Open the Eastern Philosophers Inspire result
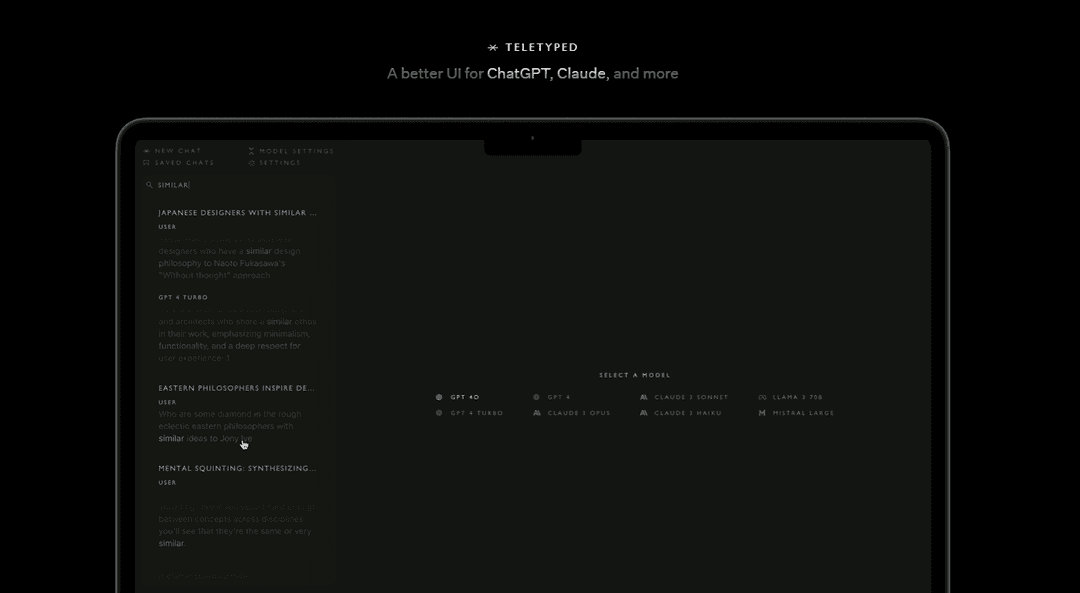 point(236,388)
